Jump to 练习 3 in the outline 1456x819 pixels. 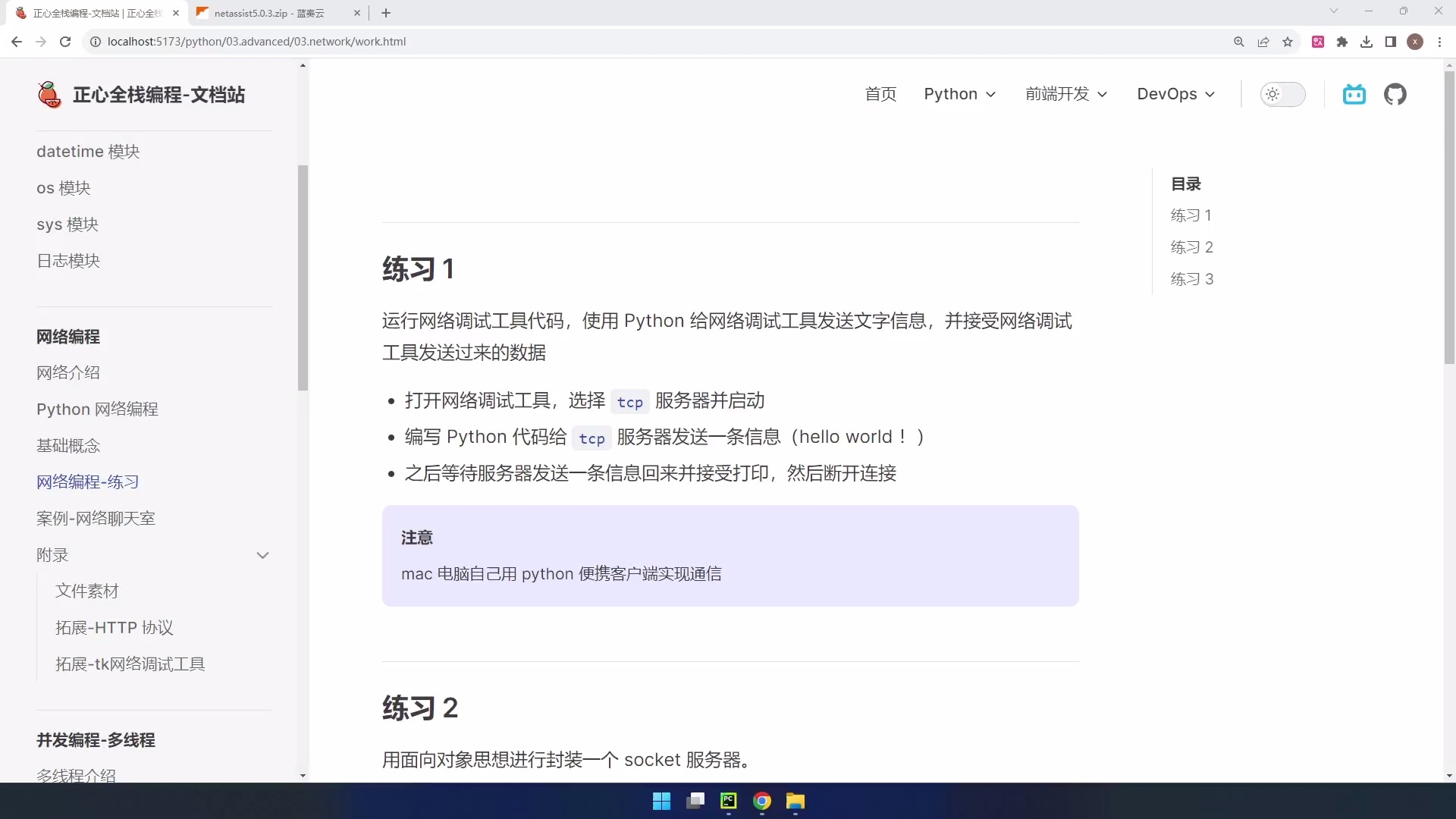point(1191,279)
